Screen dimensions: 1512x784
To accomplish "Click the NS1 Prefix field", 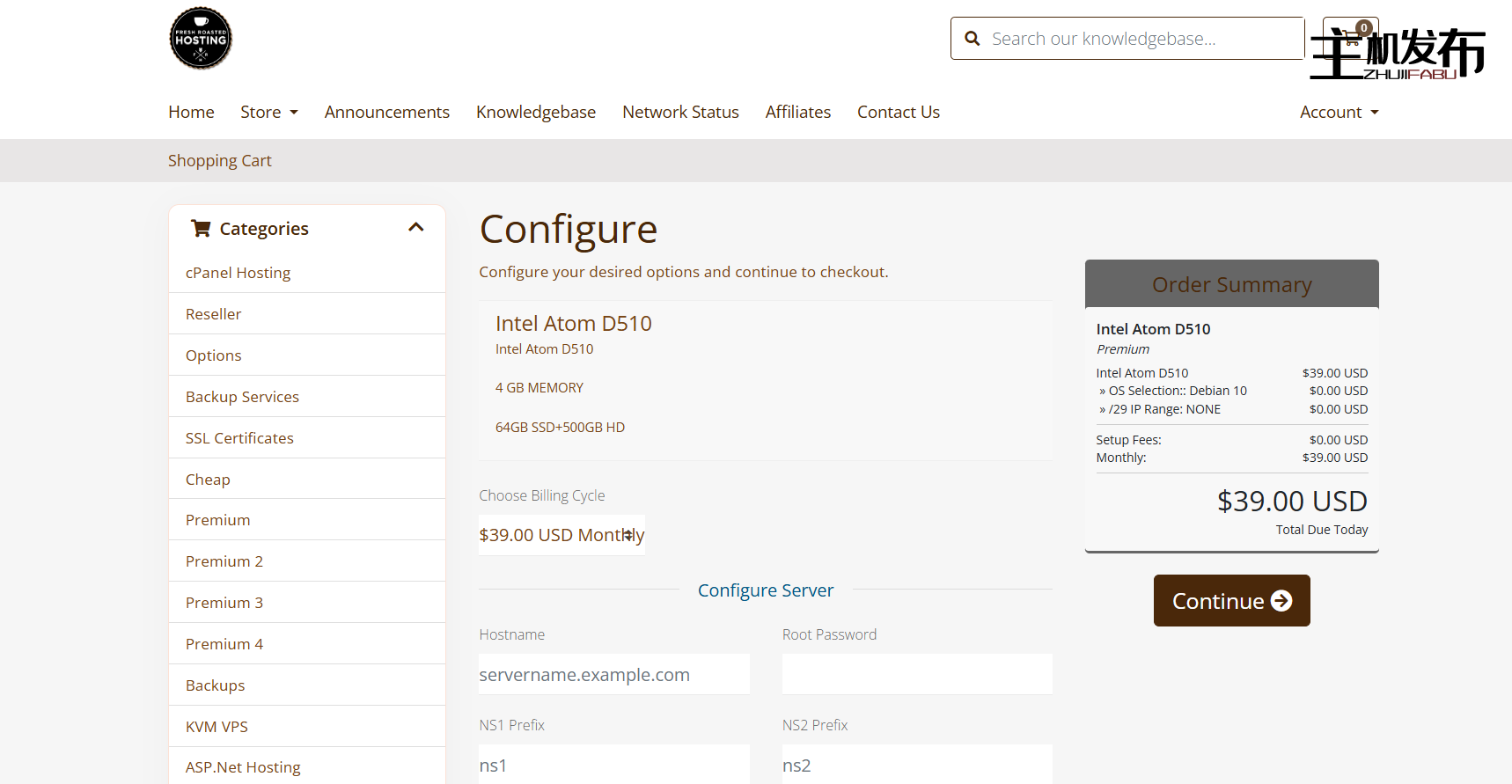I will point(613,765).
